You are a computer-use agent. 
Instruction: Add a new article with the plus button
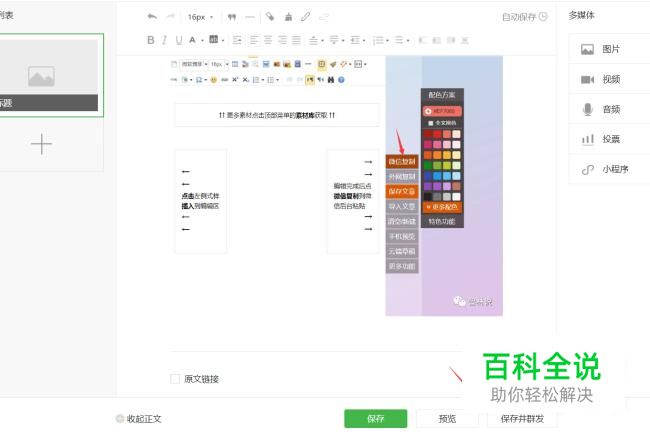[x=41, y=144]
